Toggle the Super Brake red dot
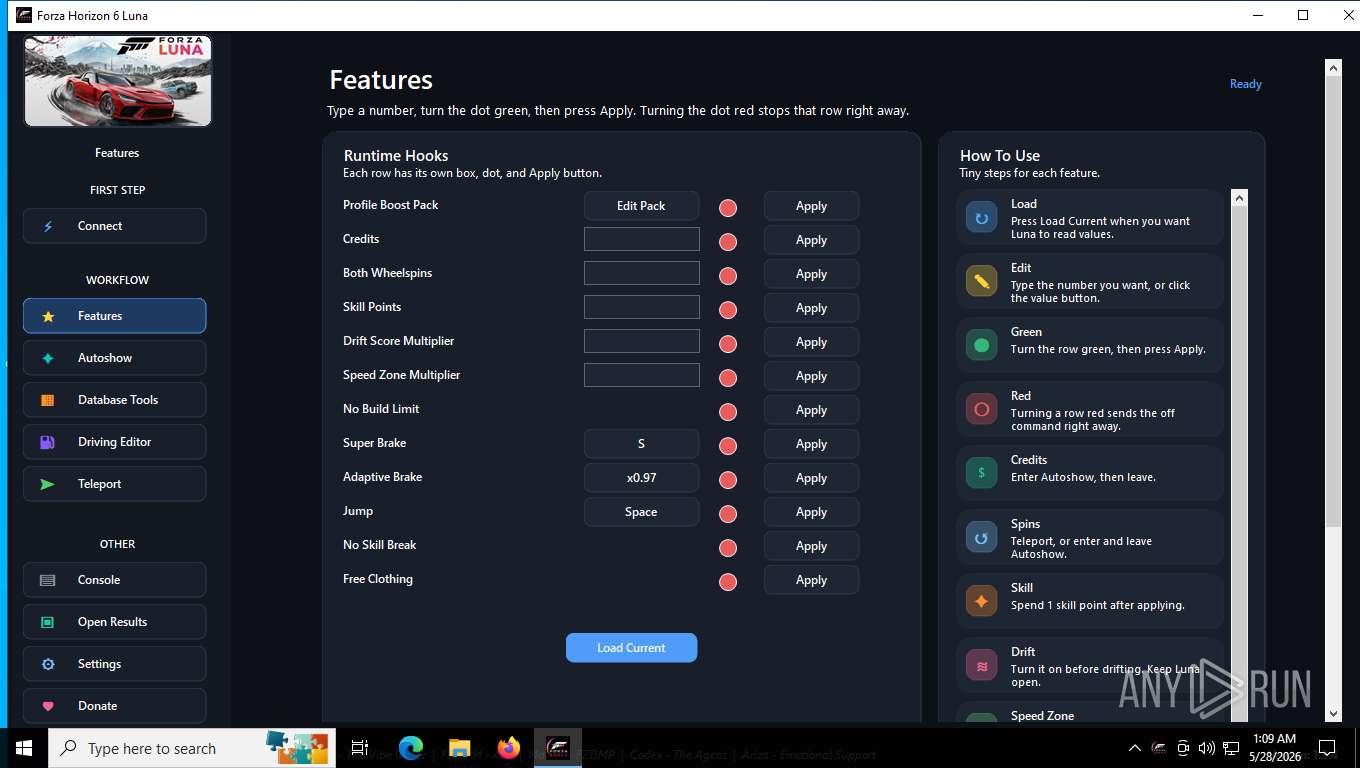The height and width of the screenshot is (768, 1360). click(x=728, y=446)
